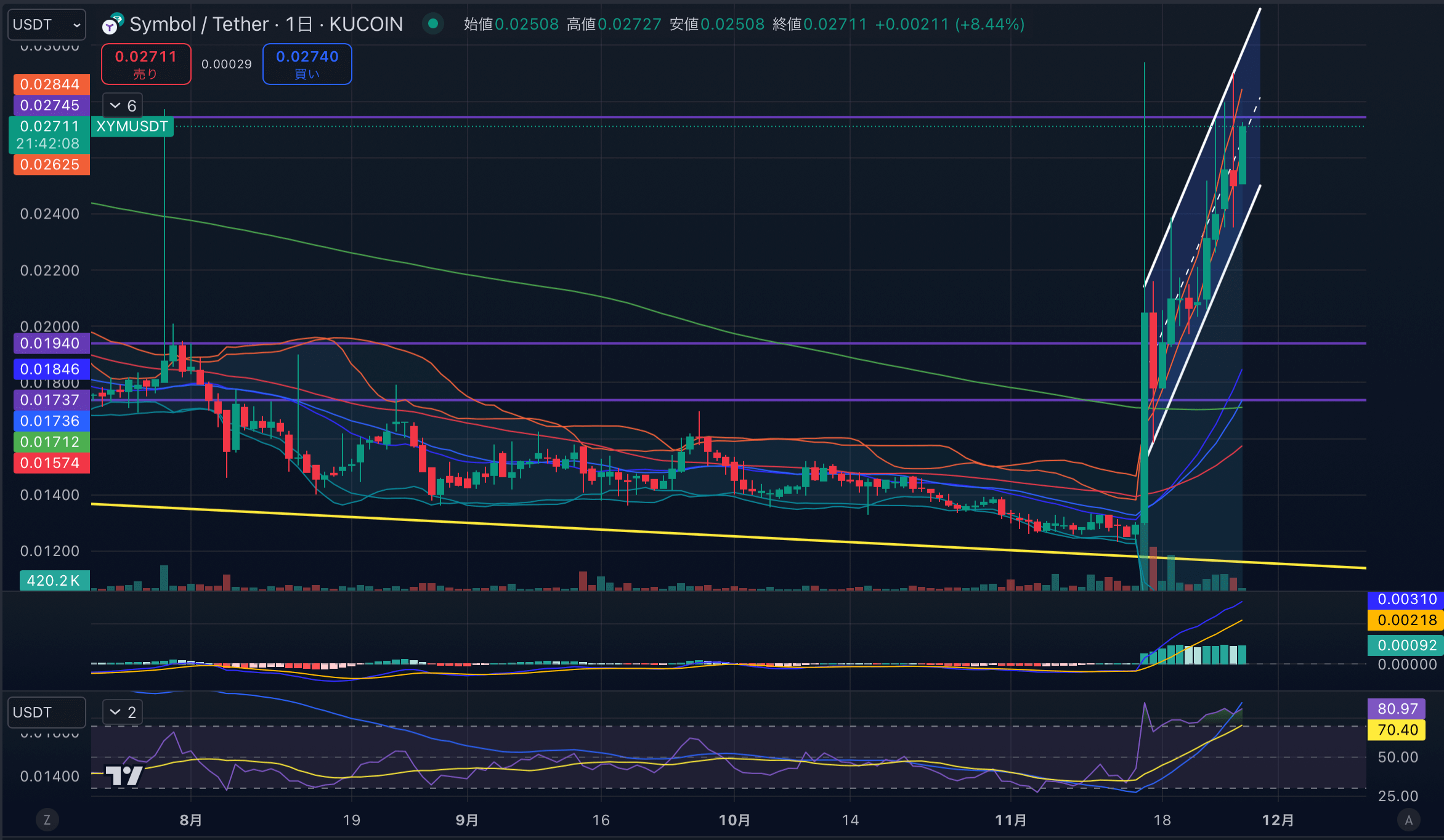Select the 0.01712 green price label
This screenshot has height=840, width=1444.
pyautogui.click(x=51, y=442)
